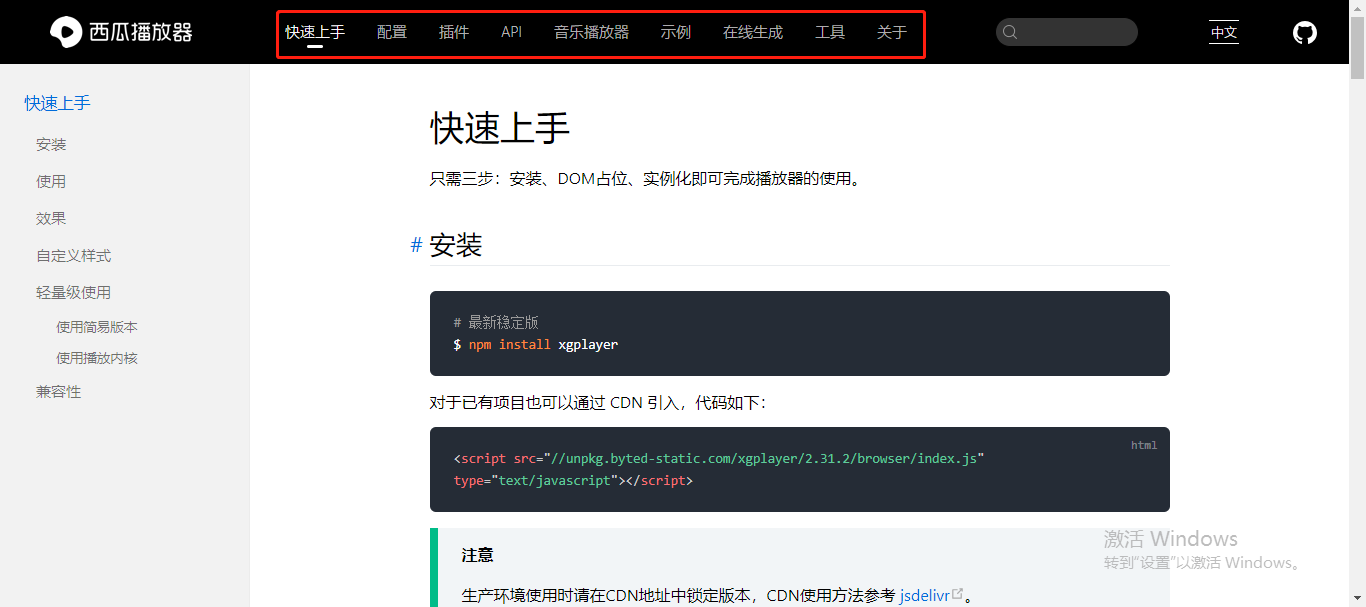Jump to 轻量级使用 in sidebar

pos(74,293)
